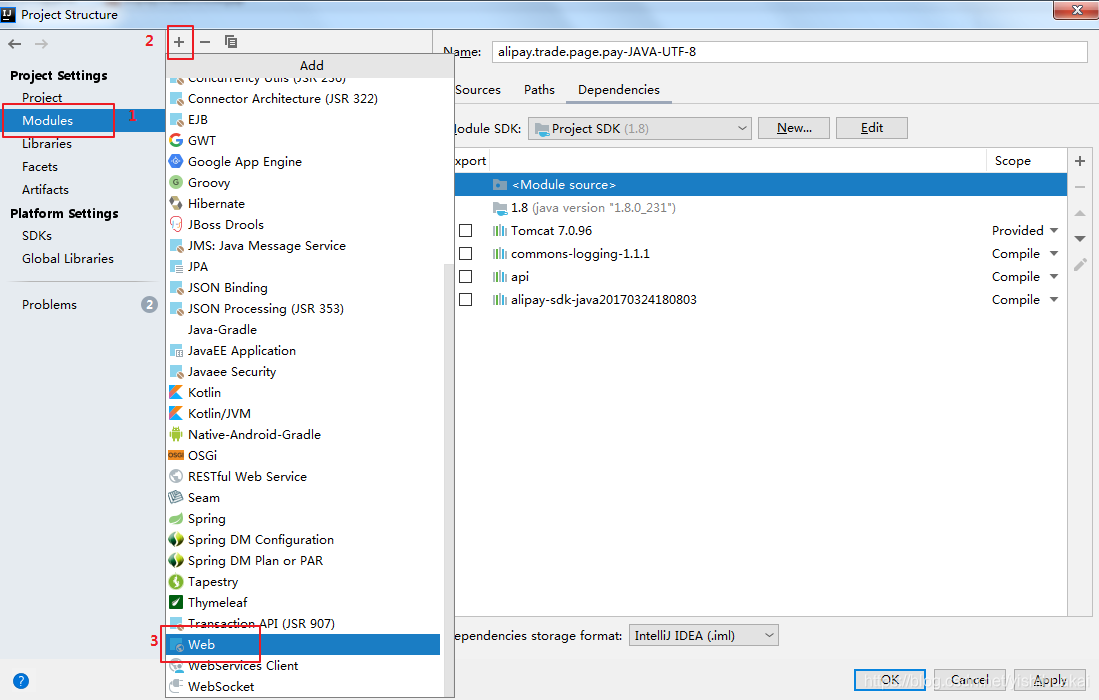Image resolution: width=1099 pixels, height=700 pixels.
Task: Click the OK button
Action: pyautogui.click(x=890, y=680)
